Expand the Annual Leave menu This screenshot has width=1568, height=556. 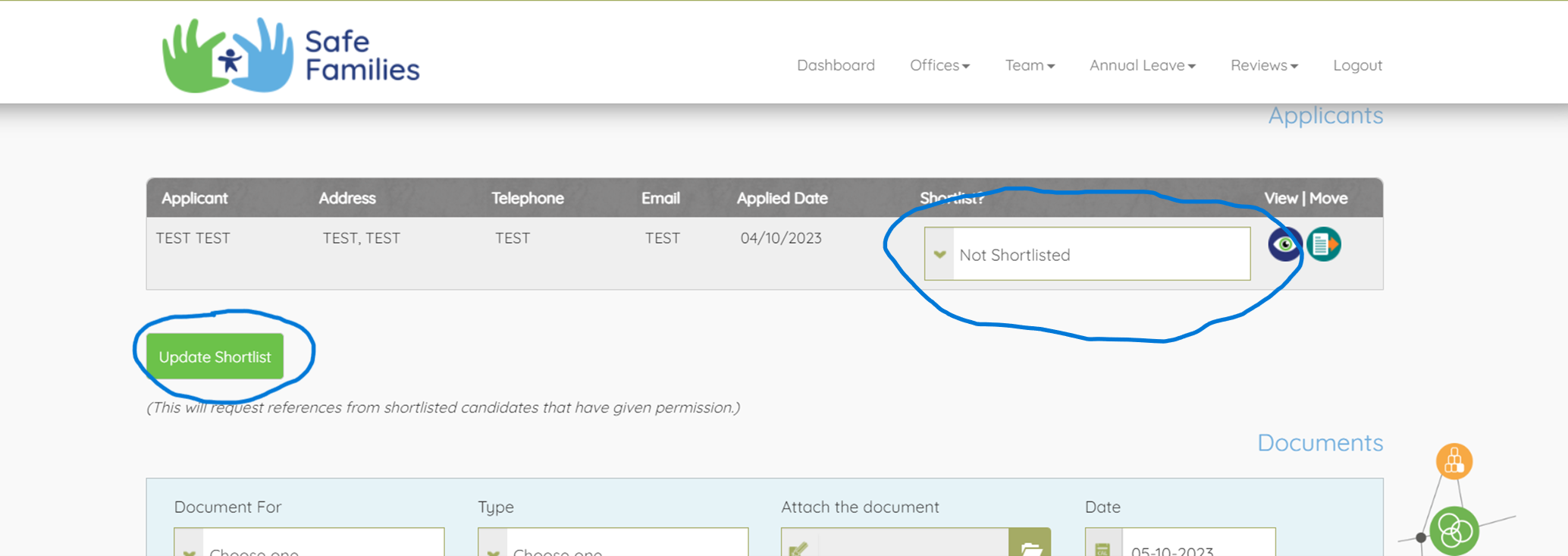tap(1142, 65)
